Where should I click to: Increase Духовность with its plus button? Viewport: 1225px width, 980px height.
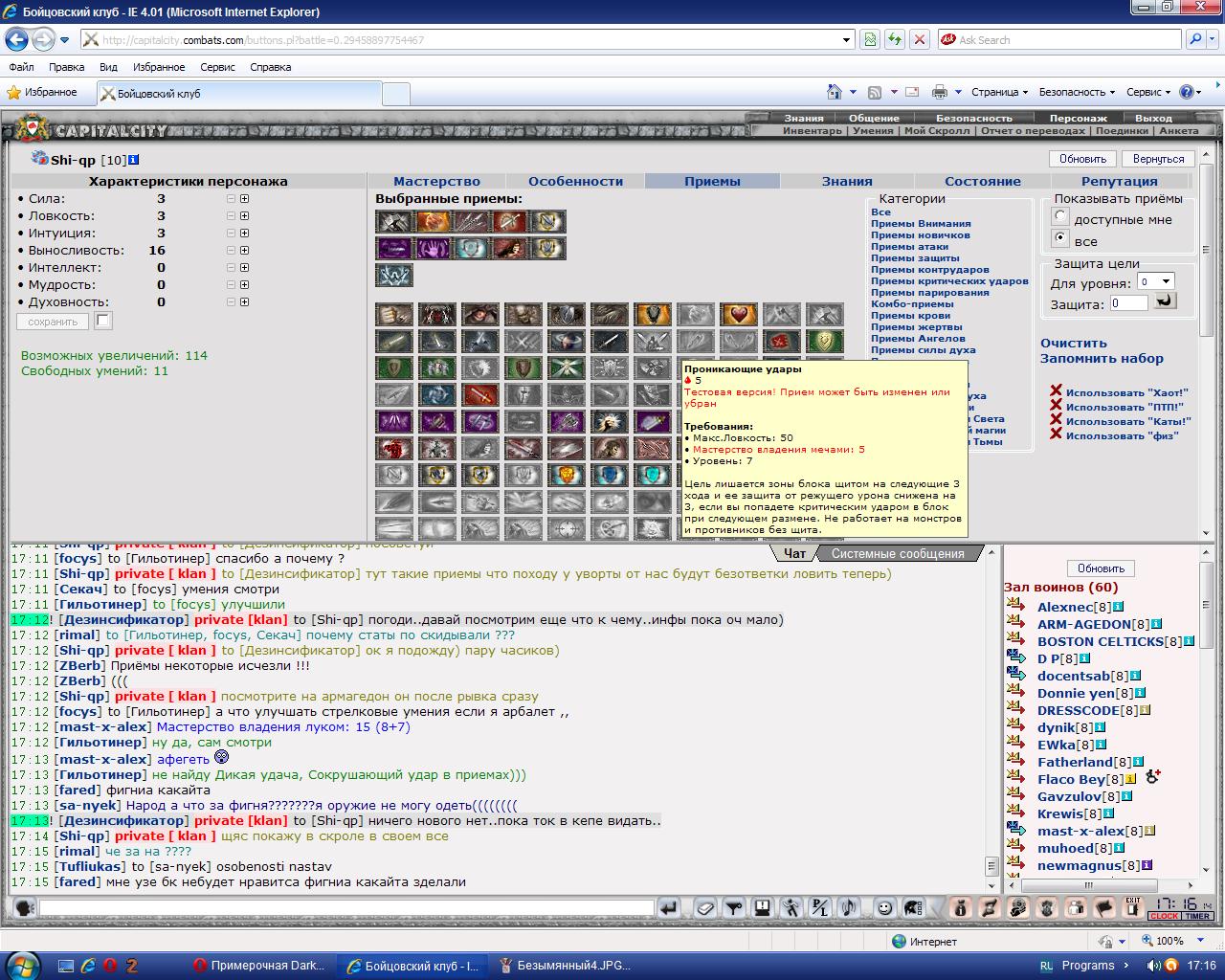(244, 302)
